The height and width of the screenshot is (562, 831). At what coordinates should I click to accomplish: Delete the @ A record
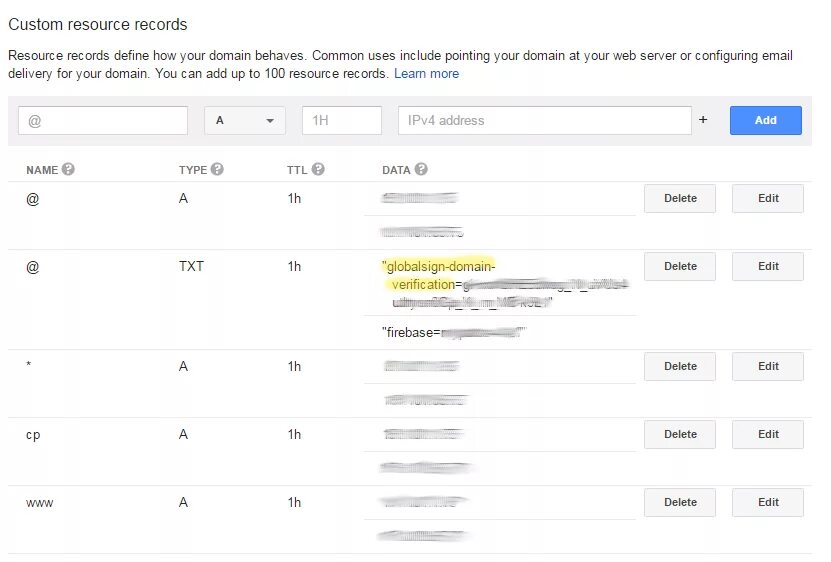[680, 198]
